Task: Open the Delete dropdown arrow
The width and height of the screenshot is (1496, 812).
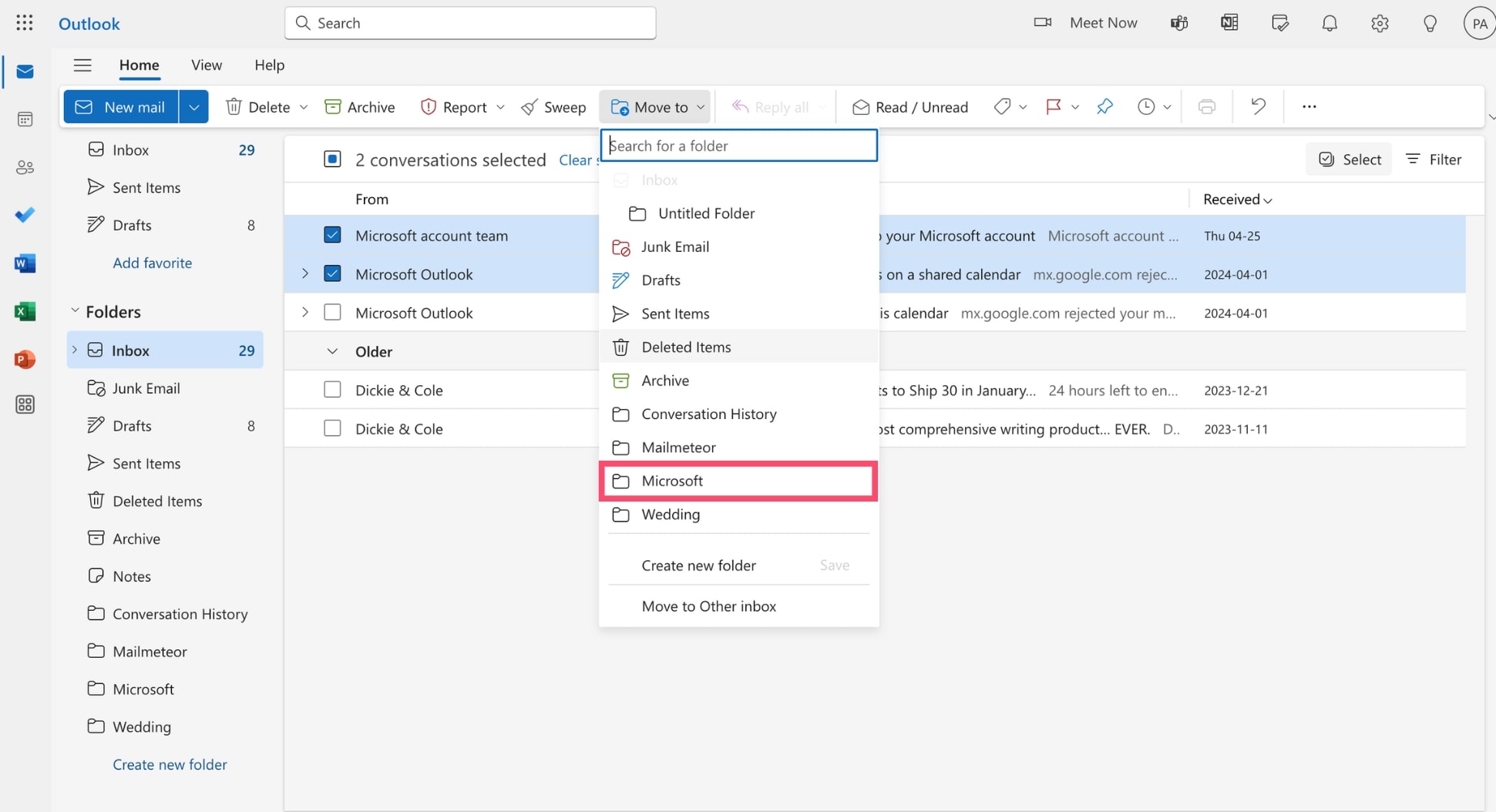Action: (304, 107)
